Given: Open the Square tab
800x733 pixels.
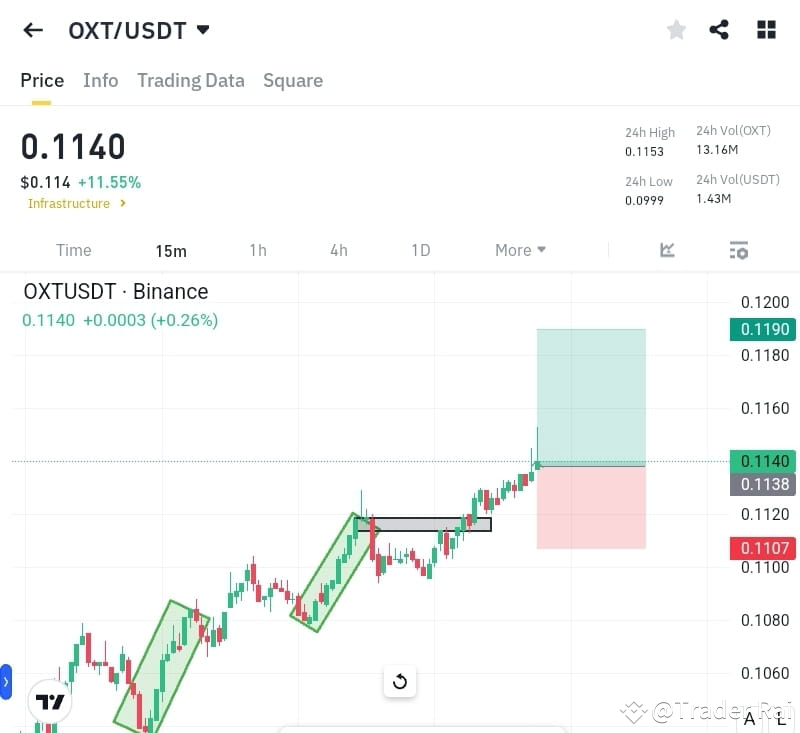Looking at the screenshot, I should tap(293, 80).
